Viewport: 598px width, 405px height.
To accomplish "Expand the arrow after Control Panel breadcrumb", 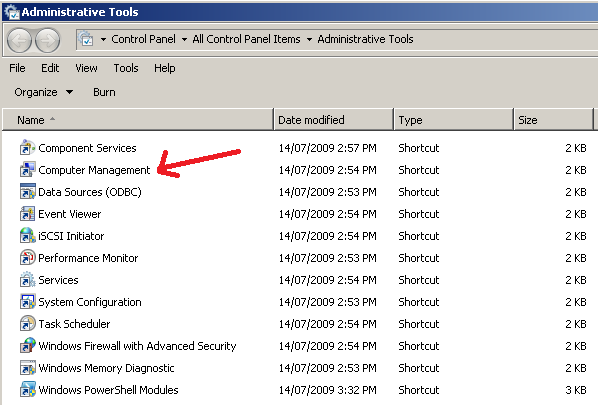I will click(184, 39).
